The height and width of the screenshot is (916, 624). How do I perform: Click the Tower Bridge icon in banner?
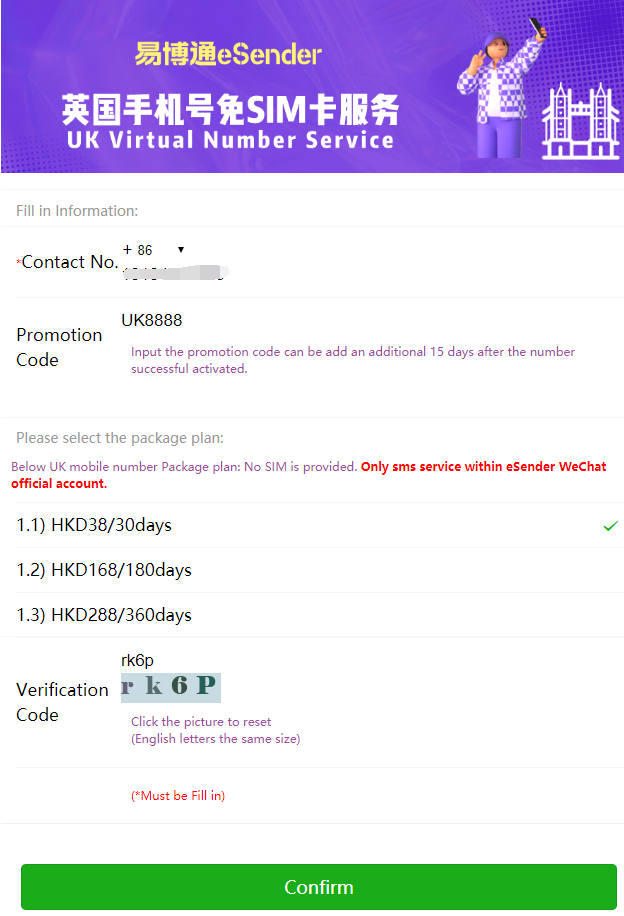(580, 122)
